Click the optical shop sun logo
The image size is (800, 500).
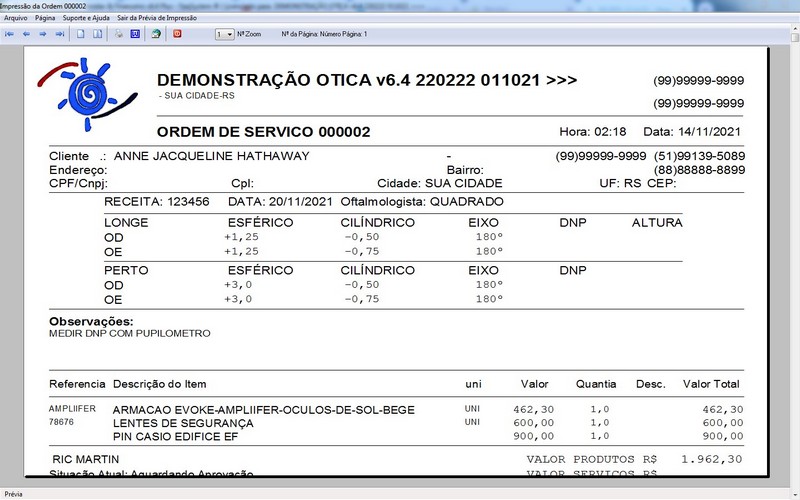[88, 94]
